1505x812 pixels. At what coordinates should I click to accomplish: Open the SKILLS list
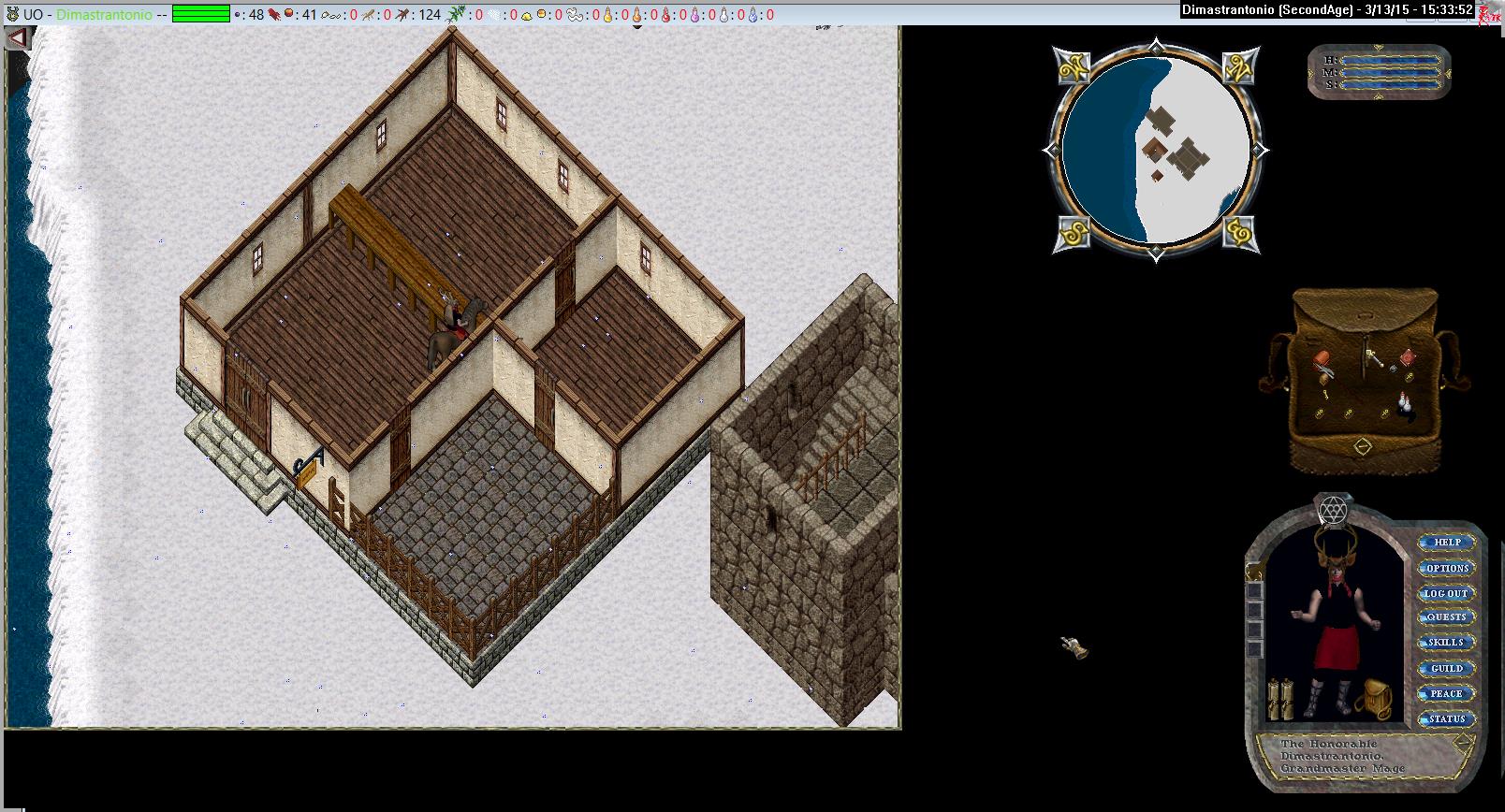click(1446, 643)
